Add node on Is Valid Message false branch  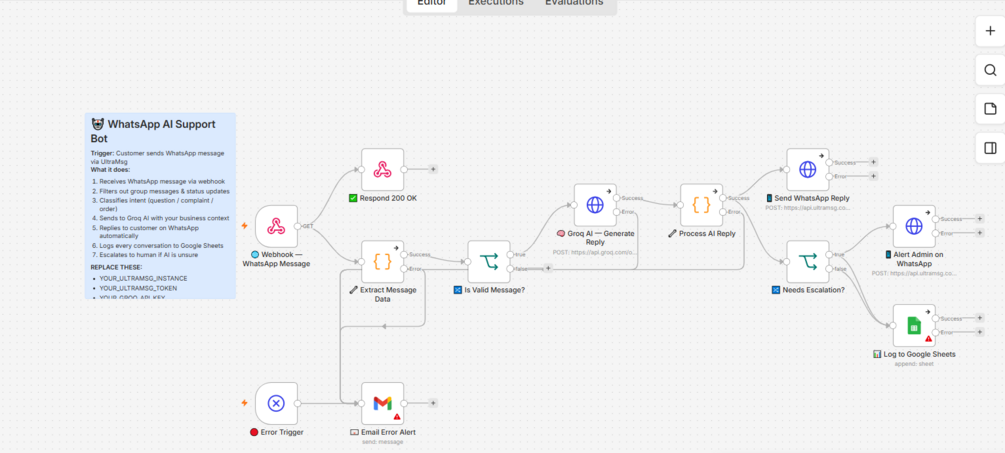pyautogui.click(x=547, y=268)
